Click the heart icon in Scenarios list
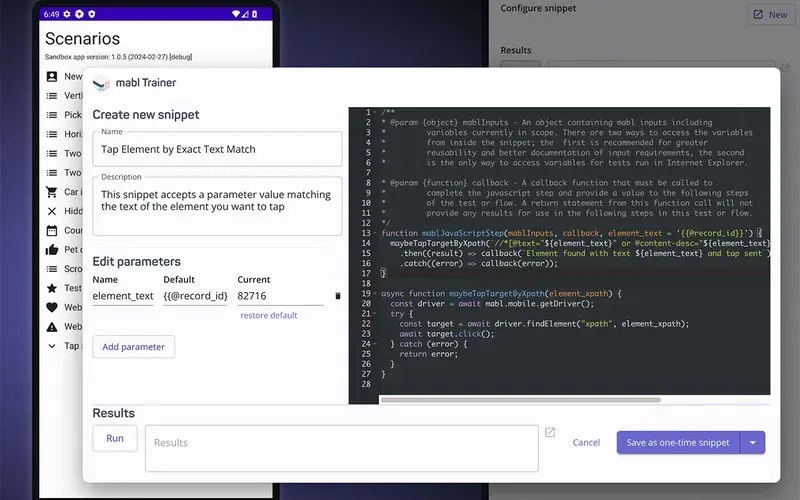Image resolution: width=800 pixels, height=500 pixels. pyautogui.click(x=52, y=307)
